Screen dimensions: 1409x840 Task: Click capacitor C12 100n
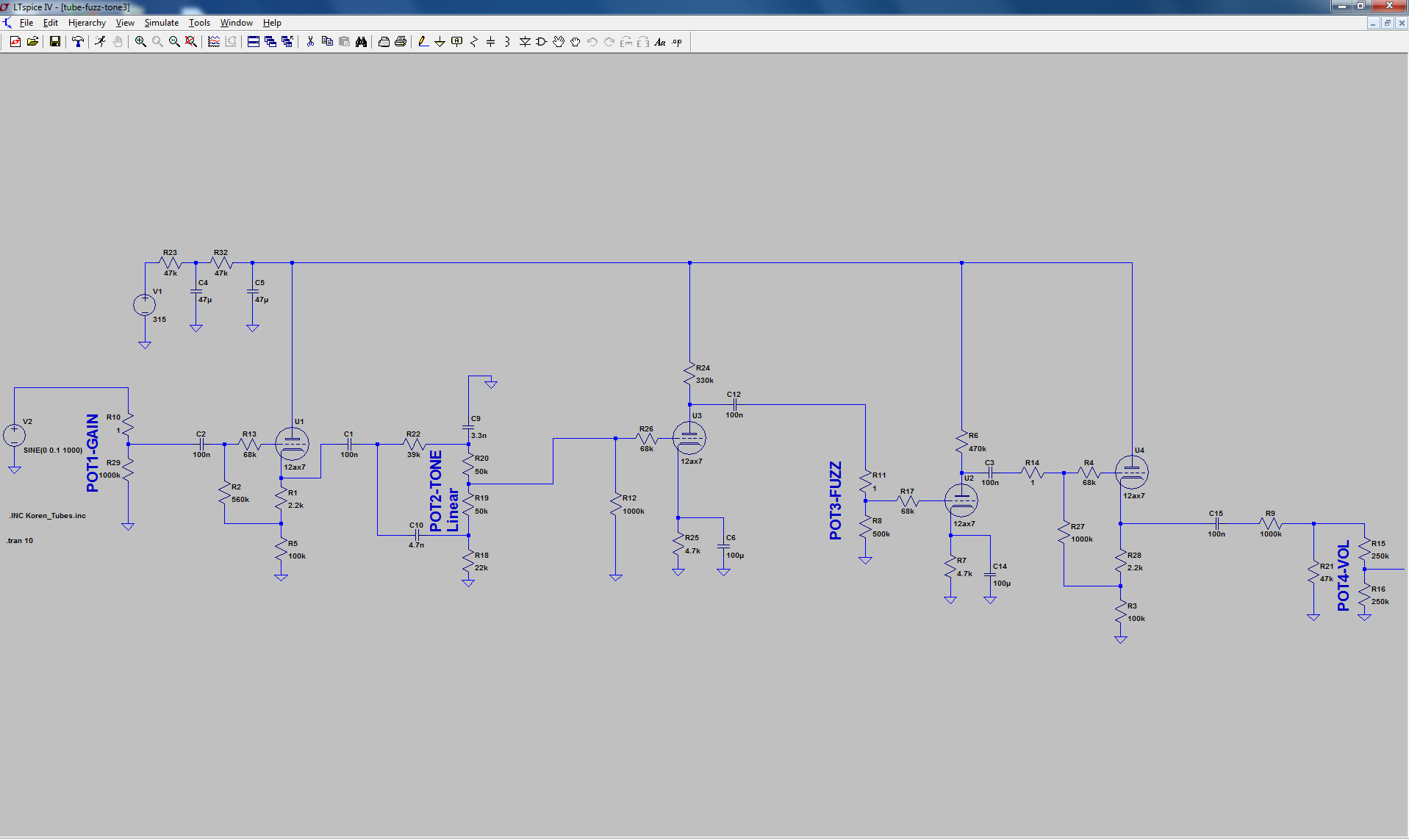[x=734, y=405]
